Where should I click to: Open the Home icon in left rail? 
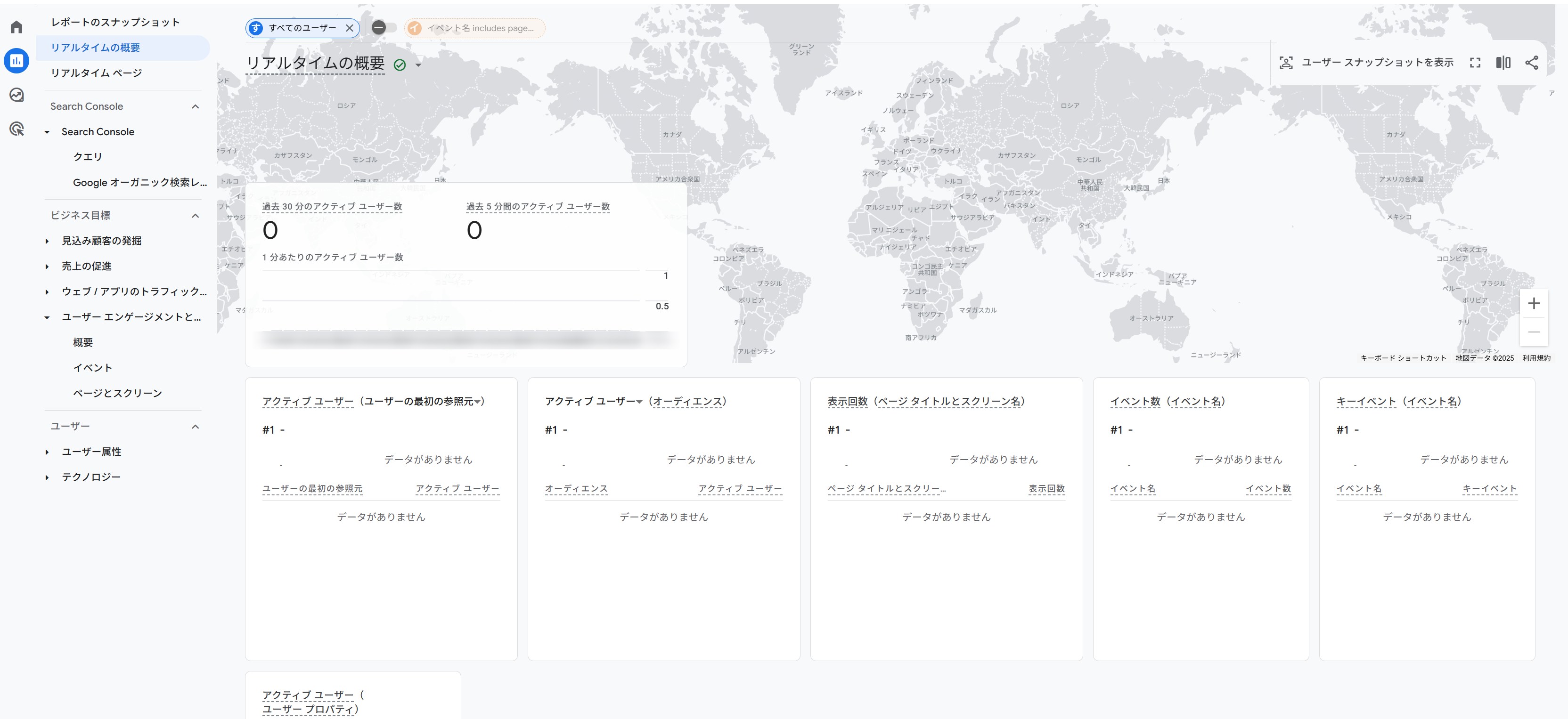point(16,27)
